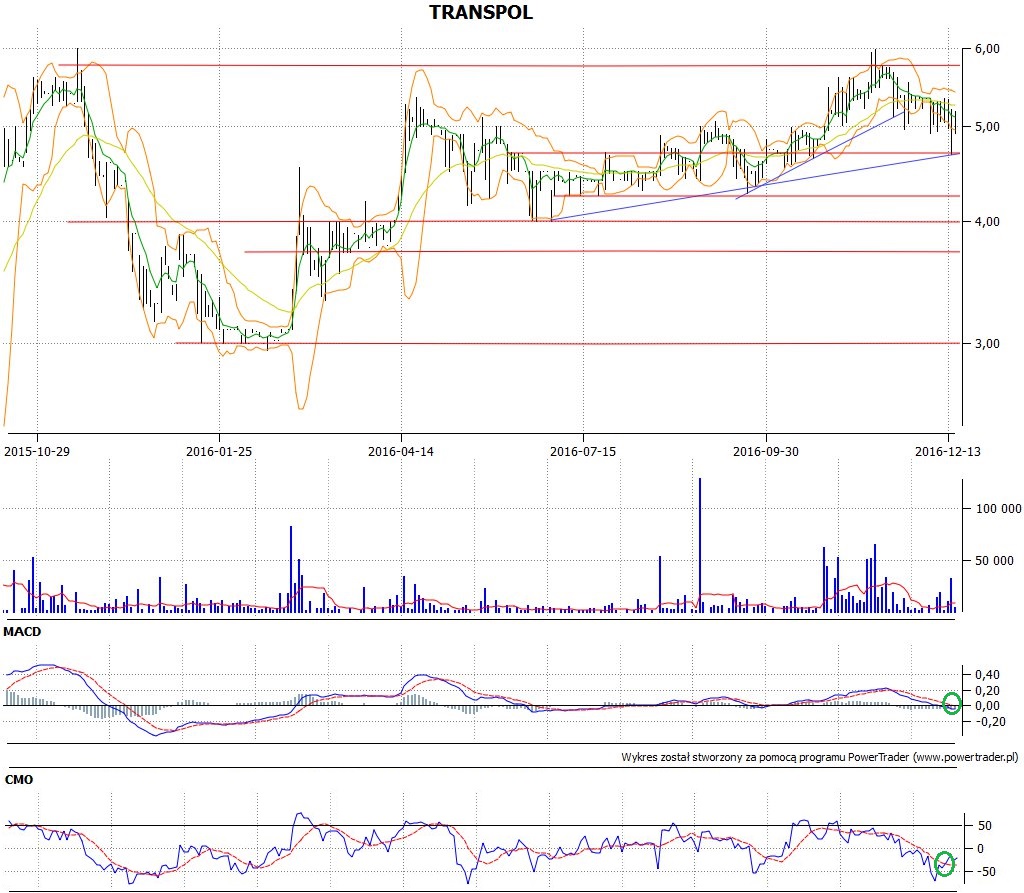Select the 6,00 price axis label
1024x893 pixels.
(987, 49)
